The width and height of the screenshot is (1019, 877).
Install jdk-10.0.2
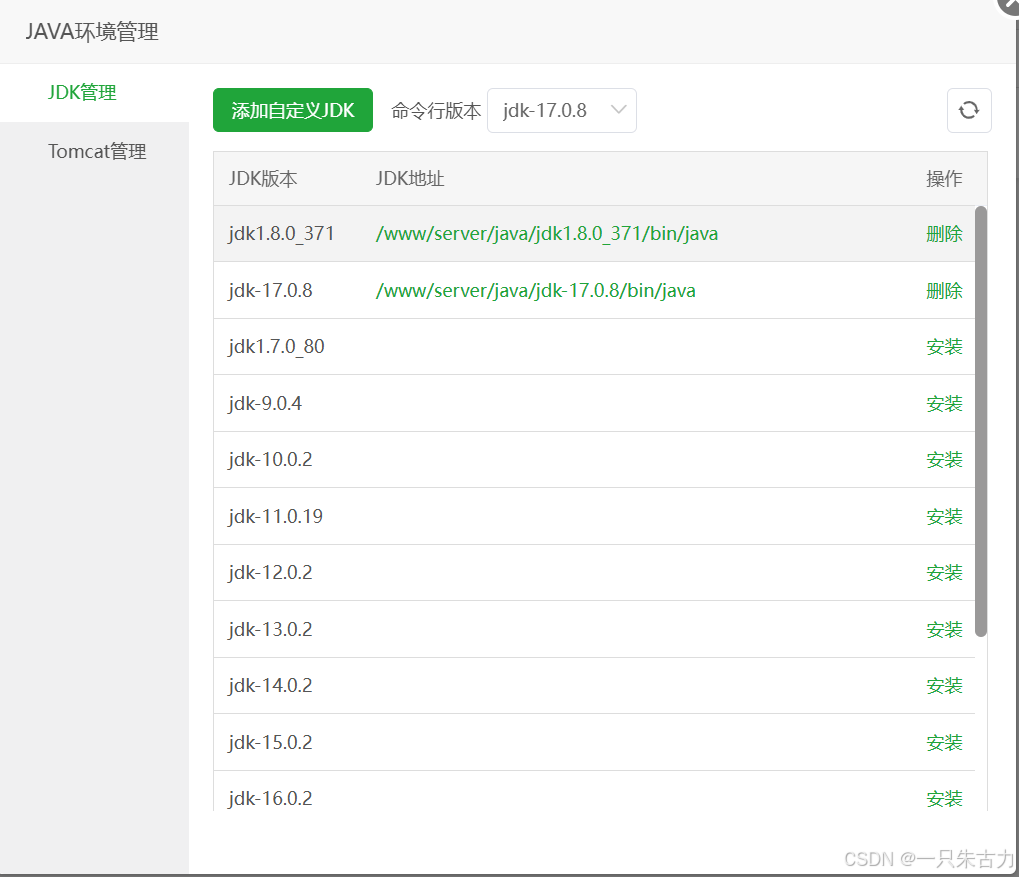coord(944,459)
